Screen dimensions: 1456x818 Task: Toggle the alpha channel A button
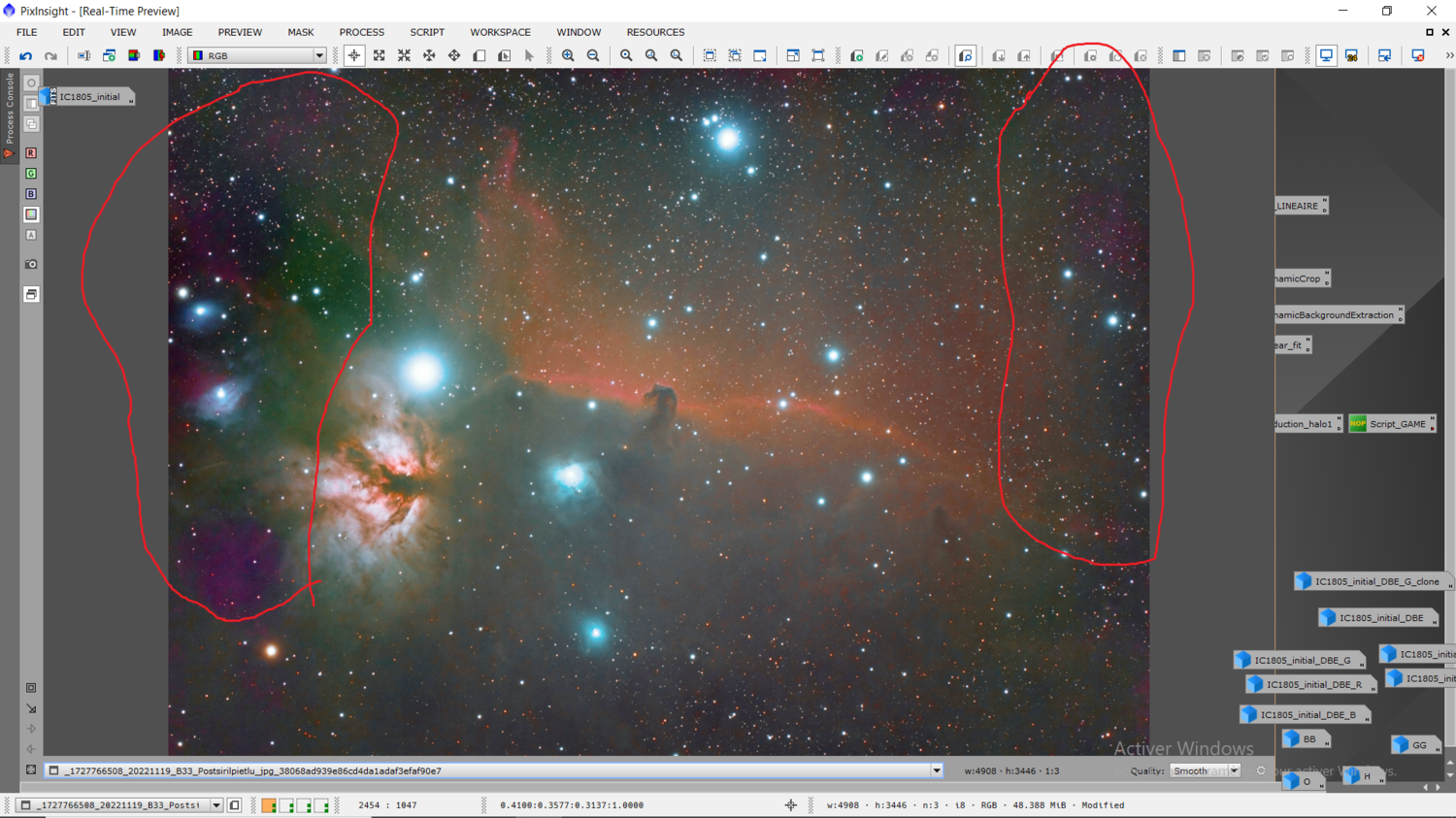pos(31,235)
